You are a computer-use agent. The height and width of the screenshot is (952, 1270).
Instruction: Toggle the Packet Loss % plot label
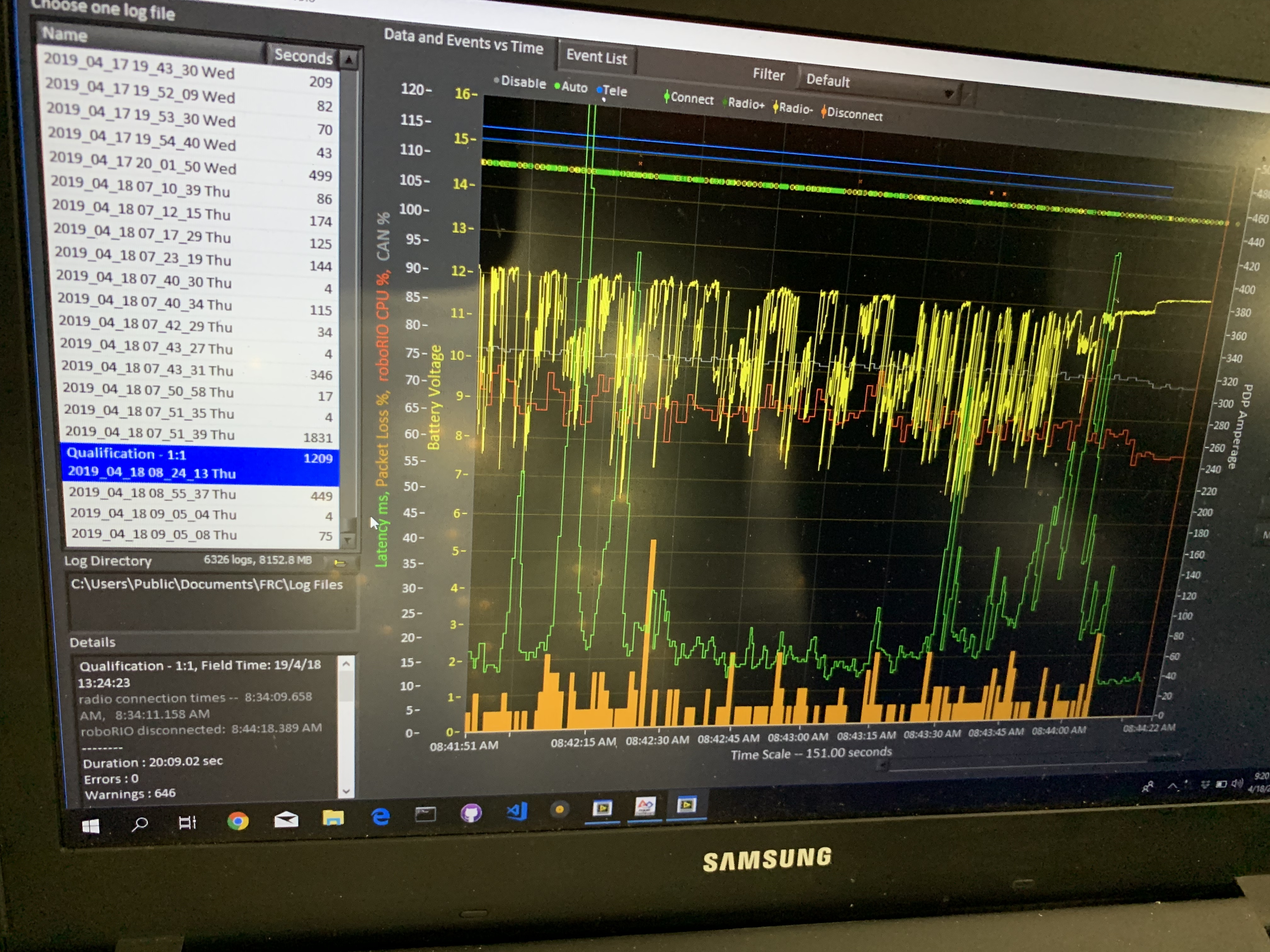click(x=382, y=439)
